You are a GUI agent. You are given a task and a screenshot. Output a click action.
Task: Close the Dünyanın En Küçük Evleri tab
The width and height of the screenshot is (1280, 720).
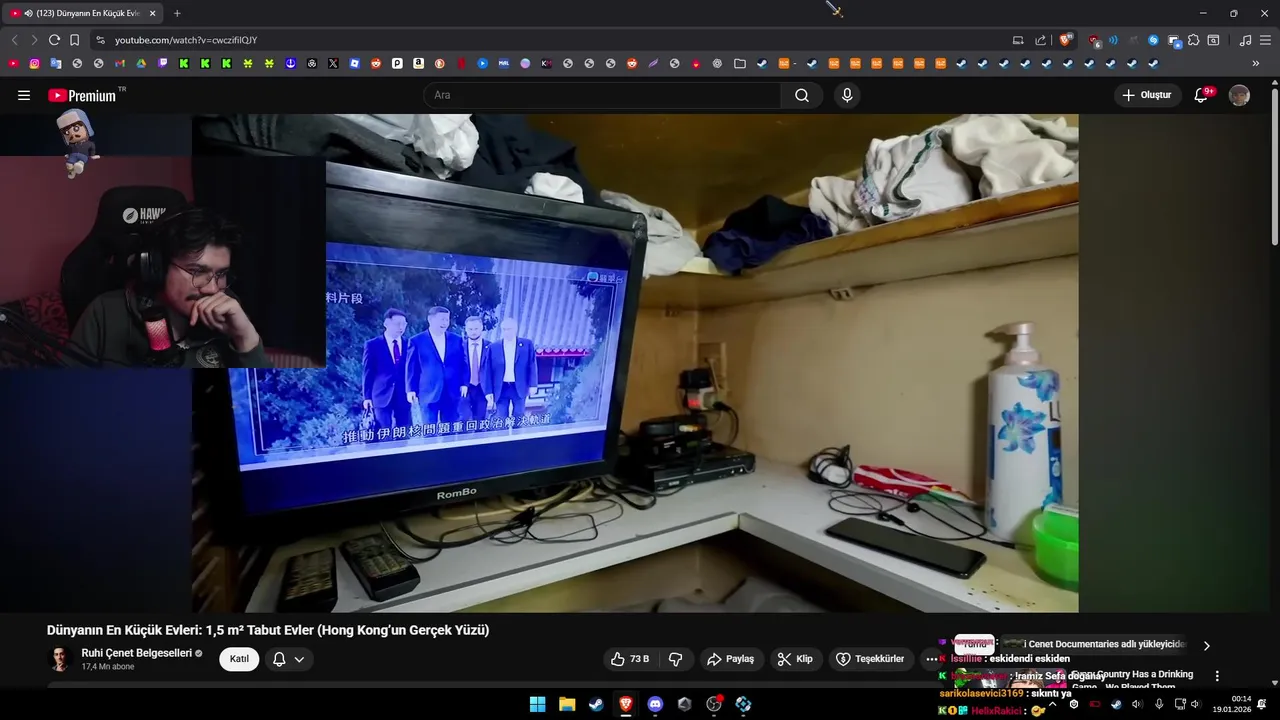(x=152, y=13)
